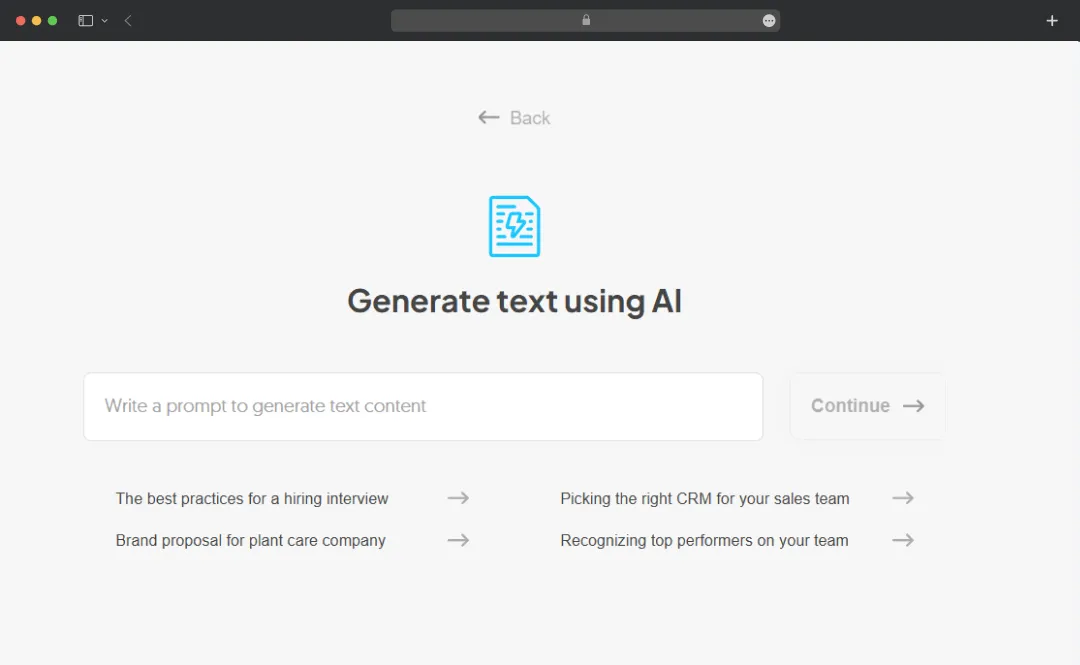Viewport: 1080px width, 665px height.
Task: Click the green macOS zoom button
Action: [52, 20]
